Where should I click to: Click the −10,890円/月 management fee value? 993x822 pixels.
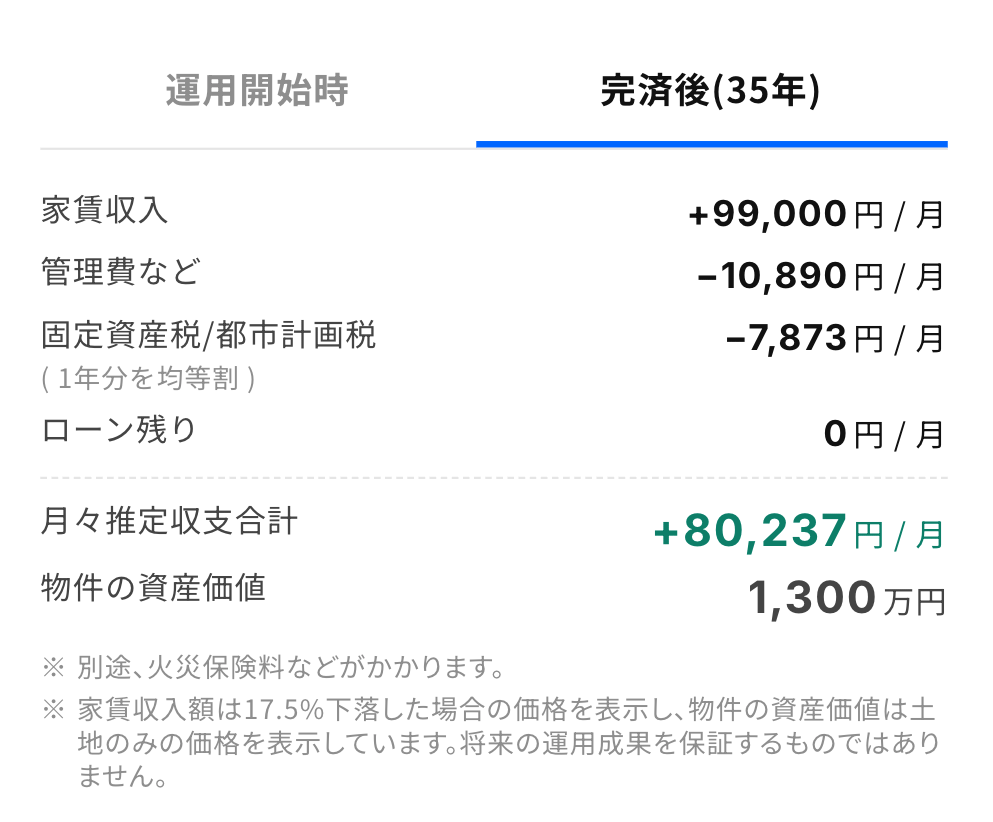(820, 276)
